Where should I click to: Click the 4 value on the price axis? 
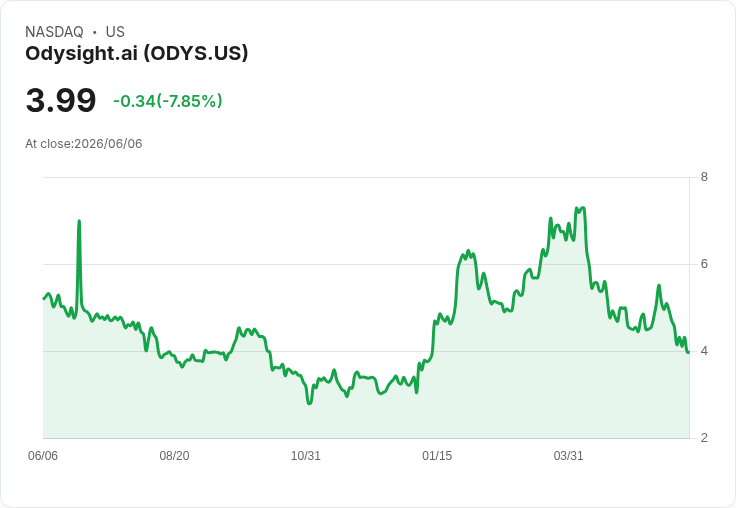(704, 351)
